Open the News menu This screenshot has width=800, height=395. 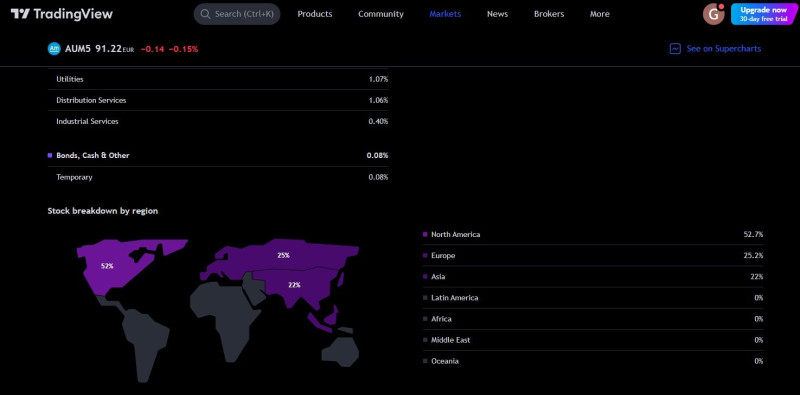coord(497,14)
